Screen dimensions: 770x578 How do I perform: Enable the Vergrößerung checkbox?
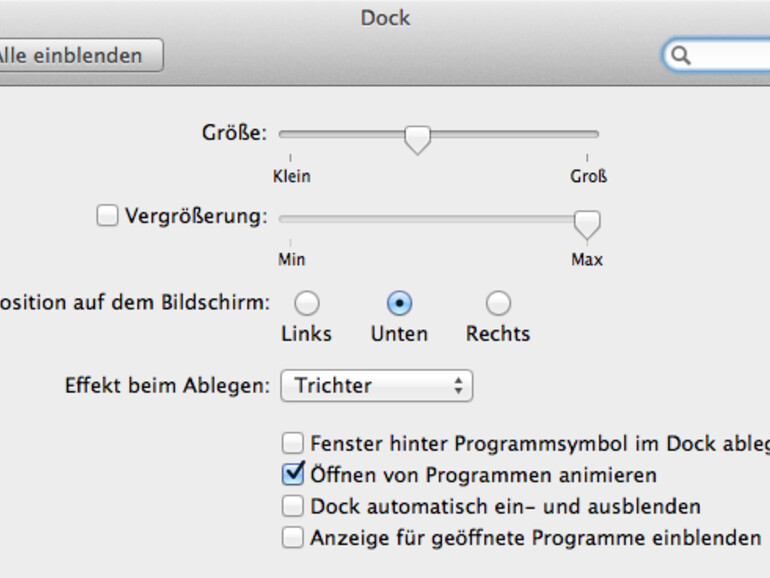pos(107,216)
